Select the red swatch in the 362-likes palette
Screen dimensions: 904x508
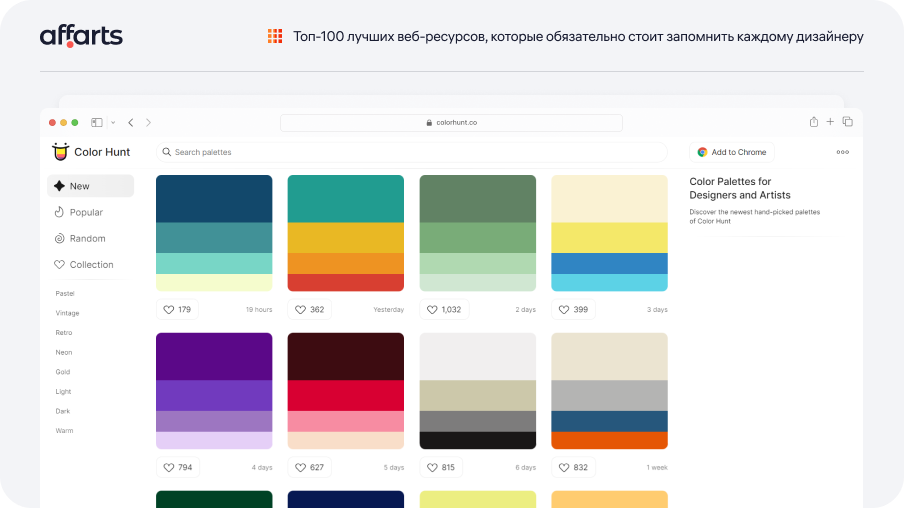tap(346, 283)
